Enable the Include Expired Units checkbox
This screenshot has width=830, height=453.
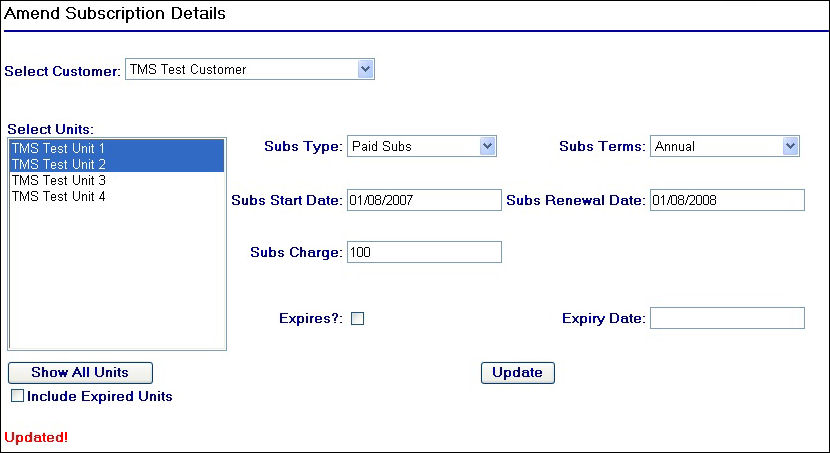17,397
